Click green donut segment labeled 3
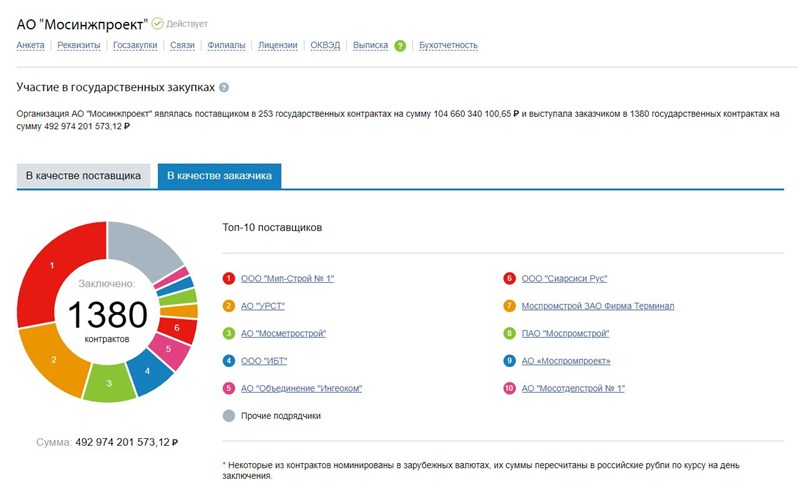 109,383
